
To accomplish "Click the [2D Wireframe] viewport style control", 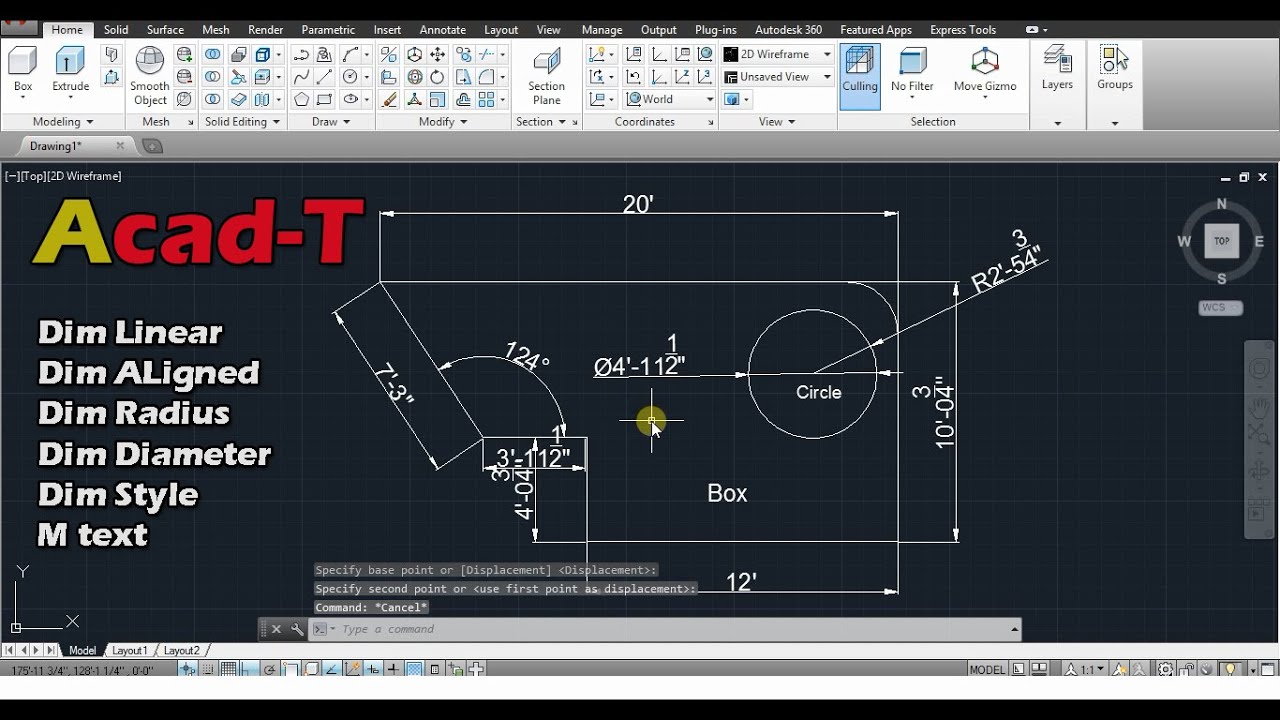I will pos(85,176).
